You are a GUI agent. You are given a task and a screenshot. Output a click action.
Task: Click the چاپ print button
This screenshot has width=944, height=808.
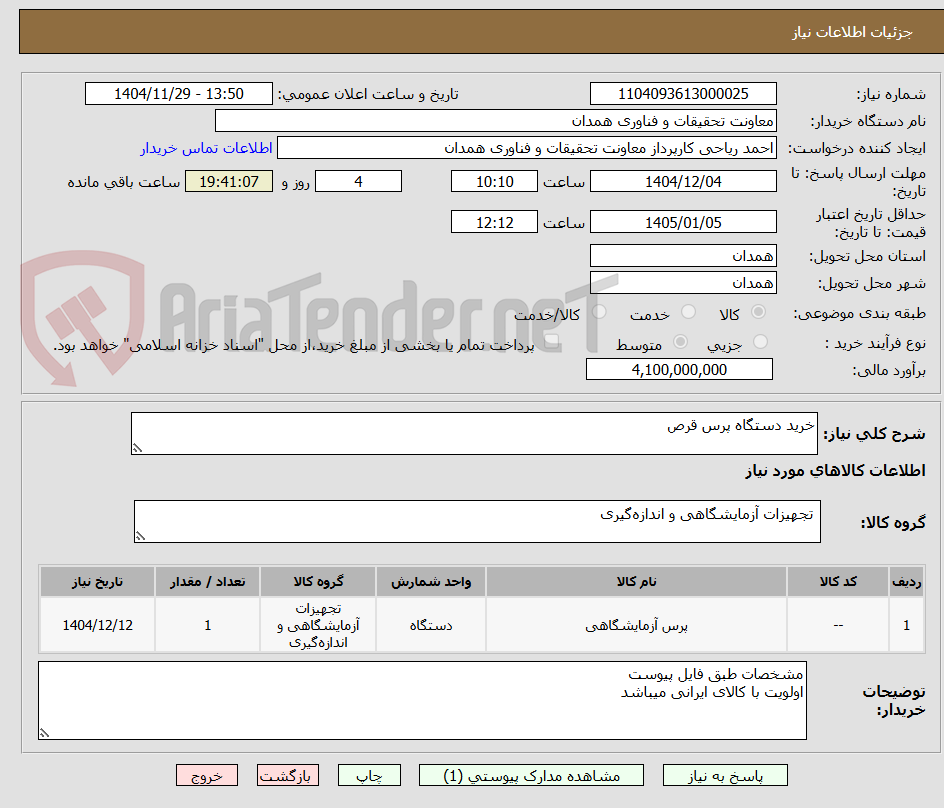coord(369,775)
